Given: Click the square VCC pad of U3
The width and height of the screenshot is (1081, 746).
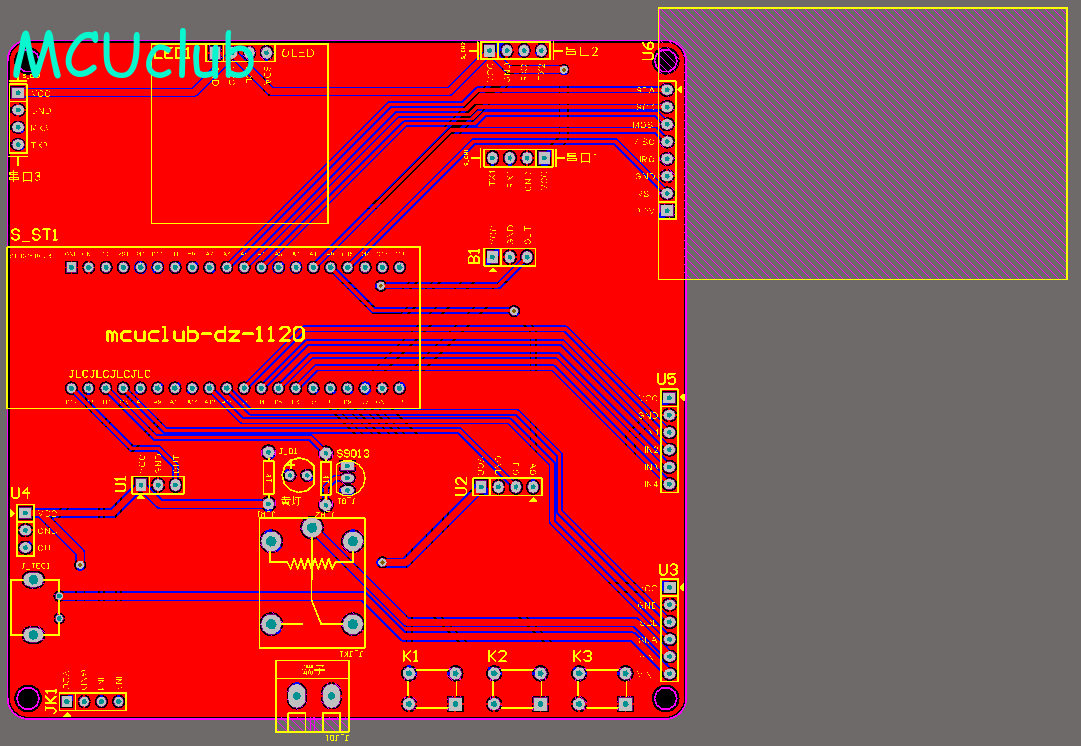Looking at the screenshot, I should tap(669, 587).
